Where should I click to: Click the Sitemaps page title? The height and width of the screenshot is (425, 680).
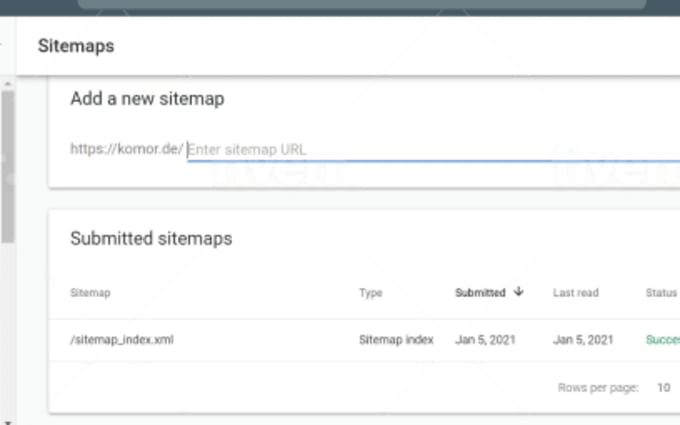(x=76, y=46)
